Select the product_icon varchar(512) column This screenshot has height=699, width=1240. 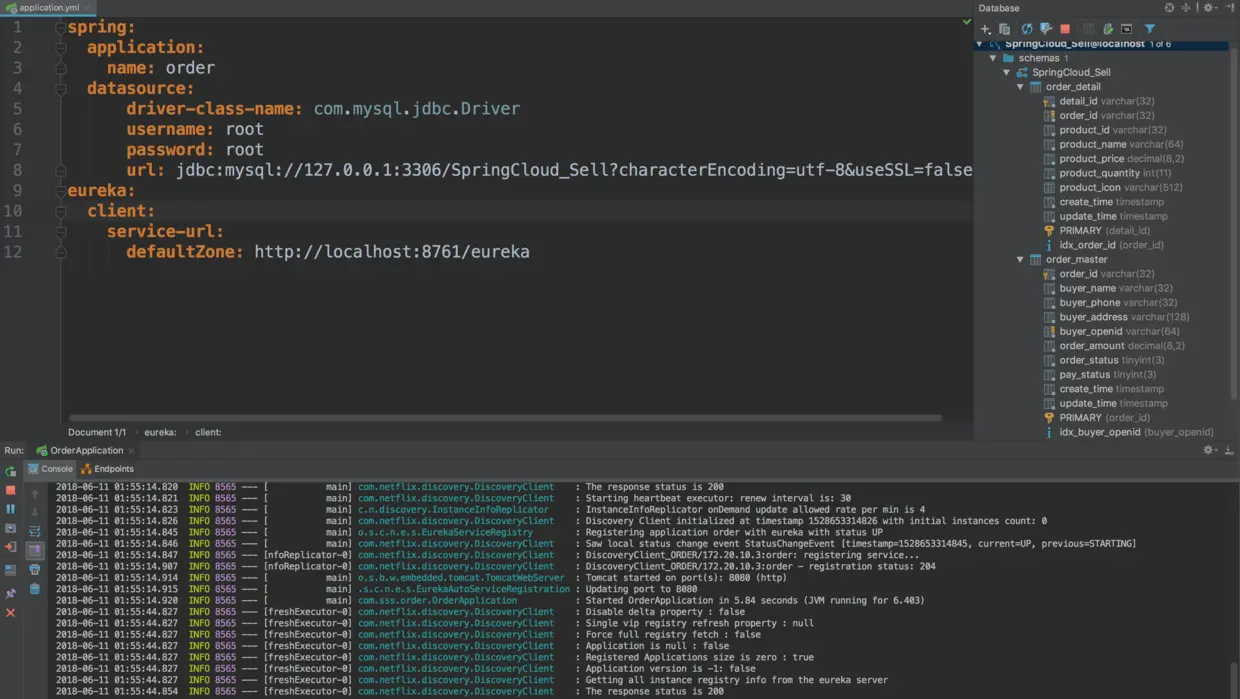(1112, 187)
